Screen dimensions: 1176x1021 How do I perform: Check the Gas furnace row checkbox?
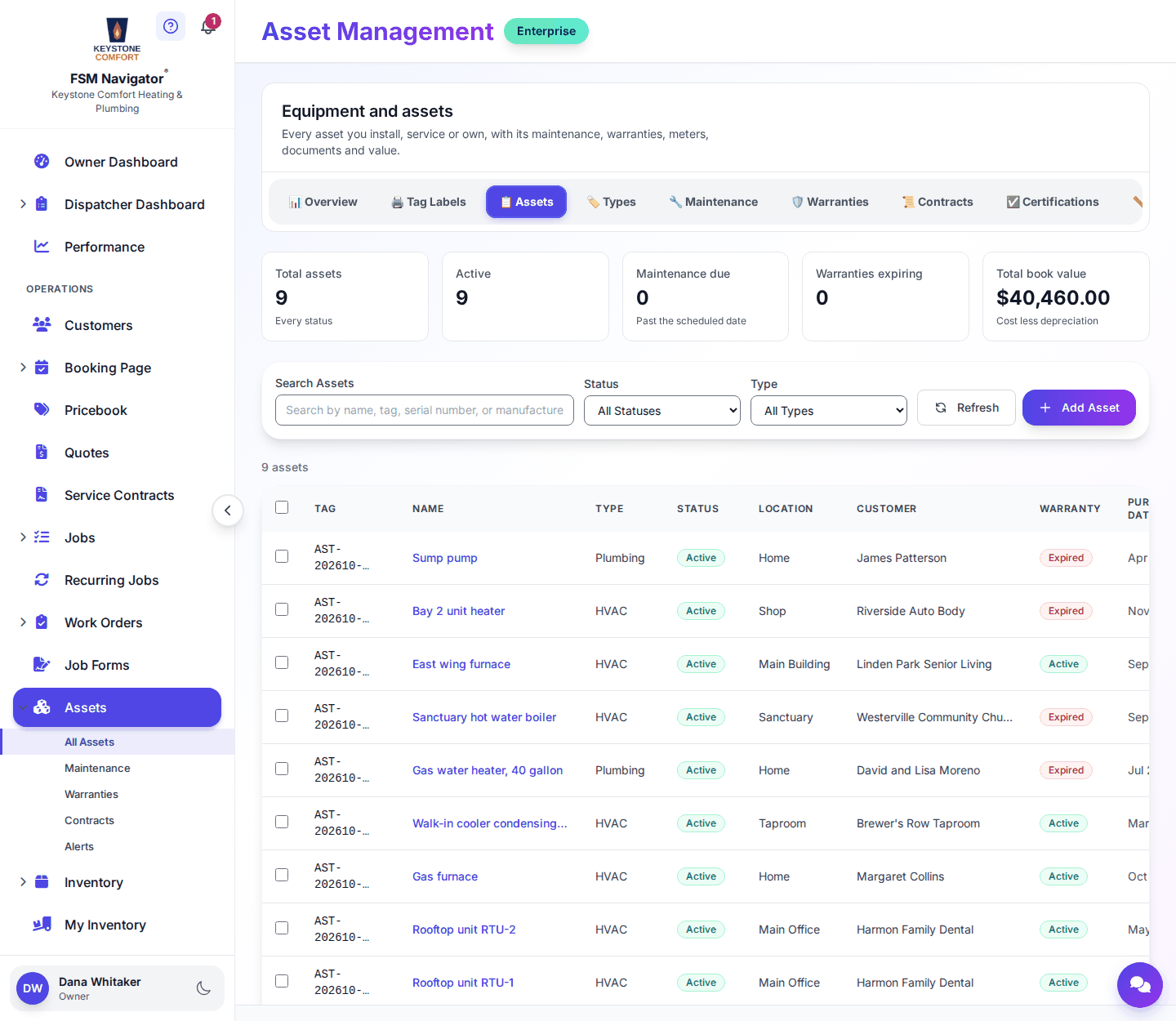click(282, 875)
